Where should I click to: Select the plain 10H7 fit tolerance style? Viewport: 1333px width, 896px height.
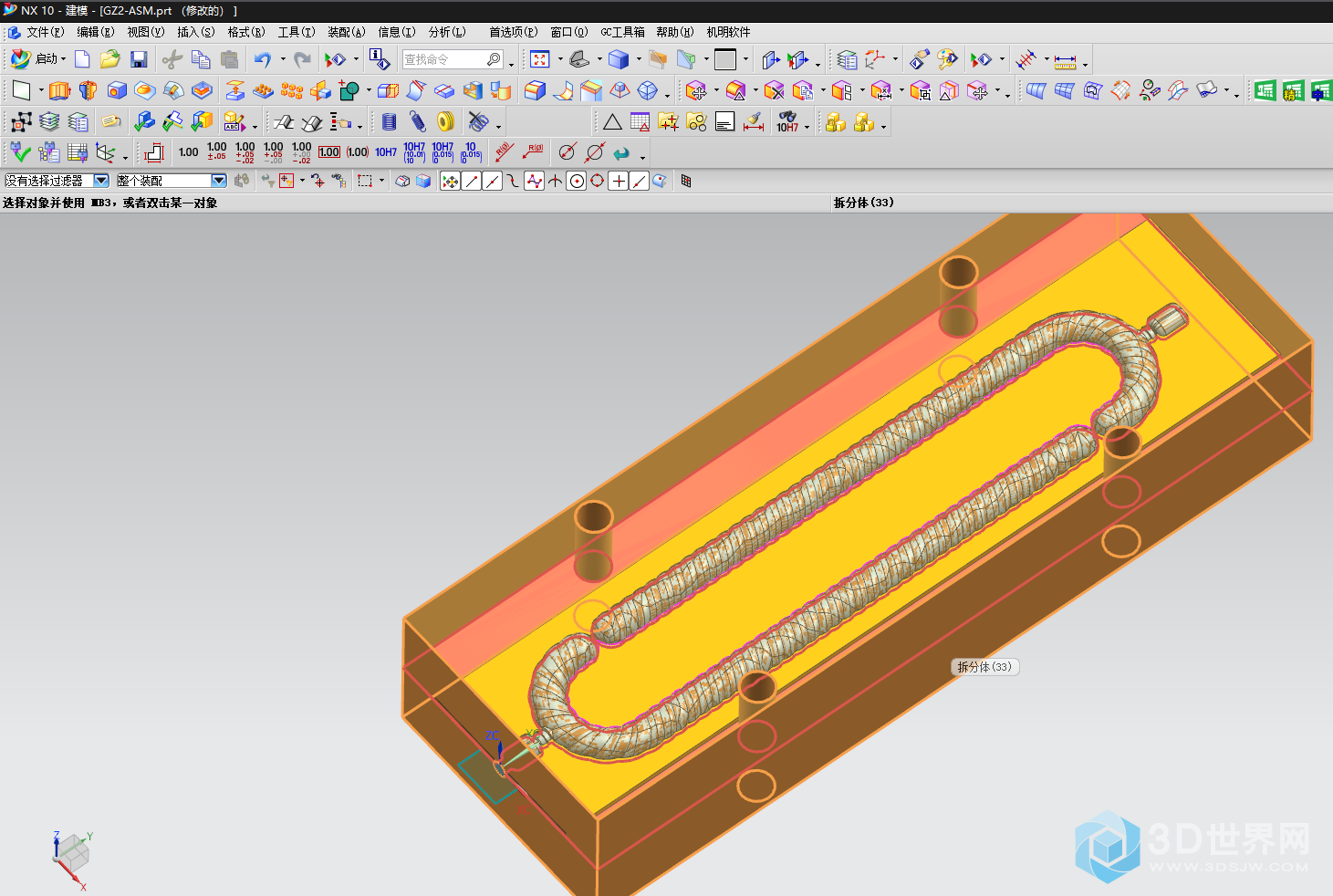point(386,152)
